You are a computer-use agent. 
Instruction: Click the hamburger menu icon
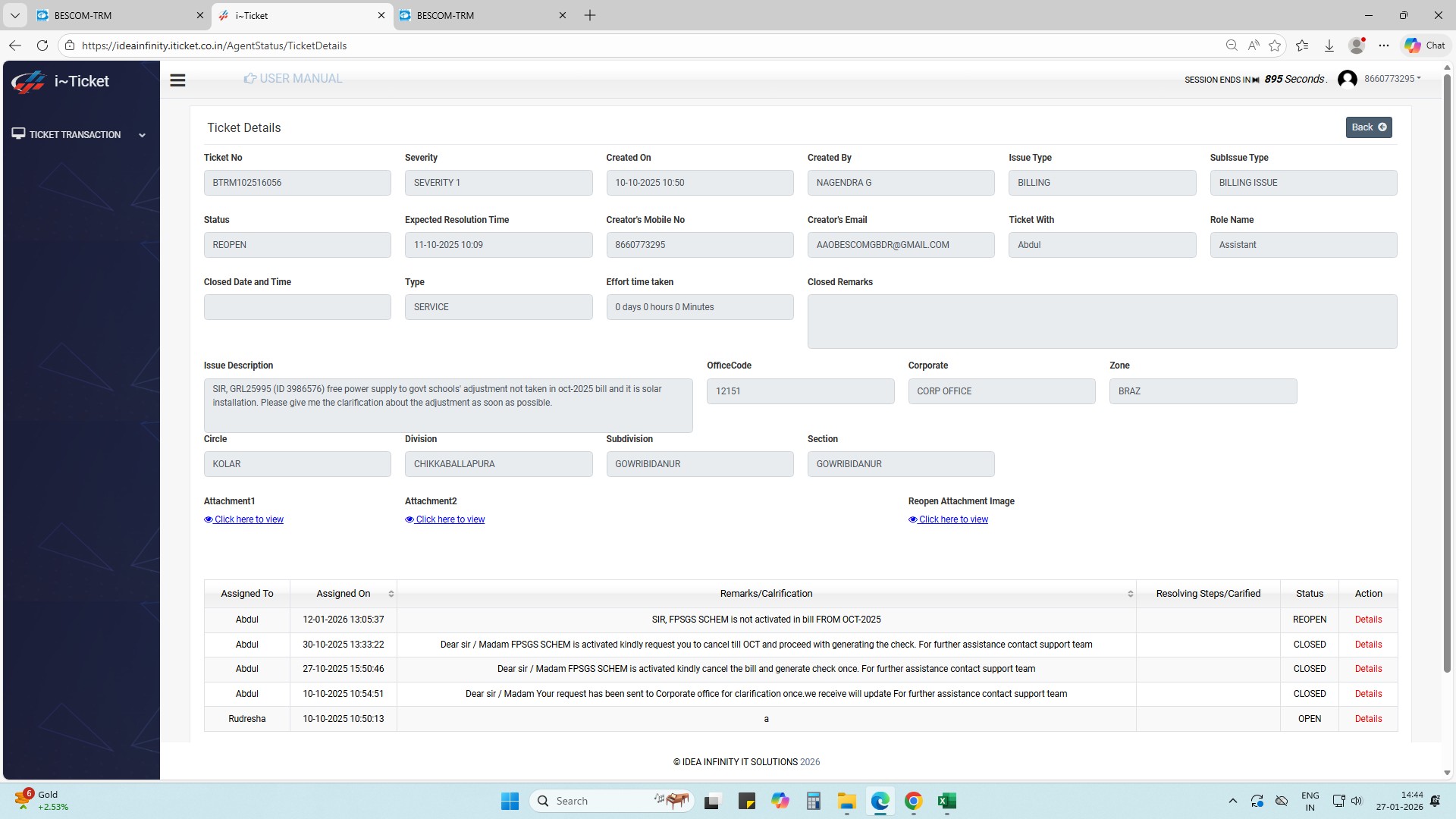pyautogui.click(x=177, y=80)
